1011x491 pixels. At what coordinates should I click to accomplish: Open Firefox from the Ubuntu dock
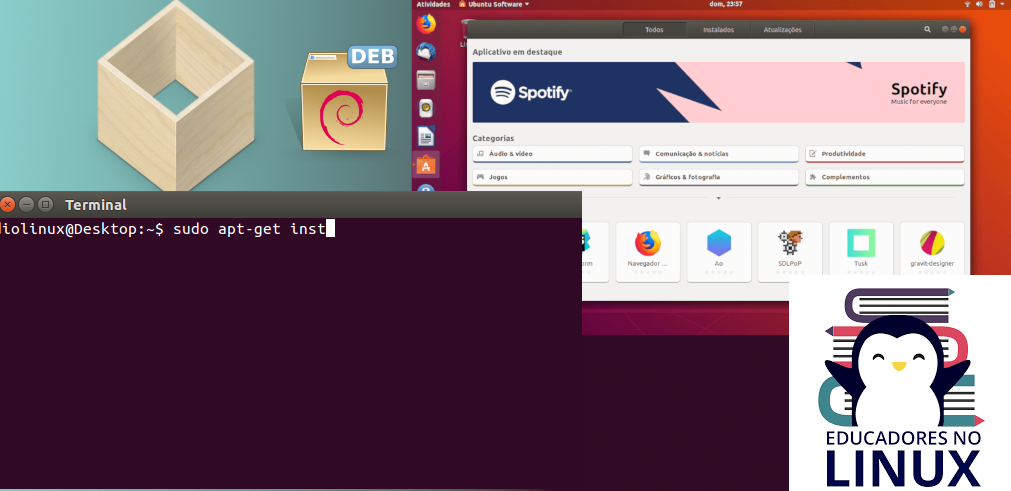coord(426,24)
